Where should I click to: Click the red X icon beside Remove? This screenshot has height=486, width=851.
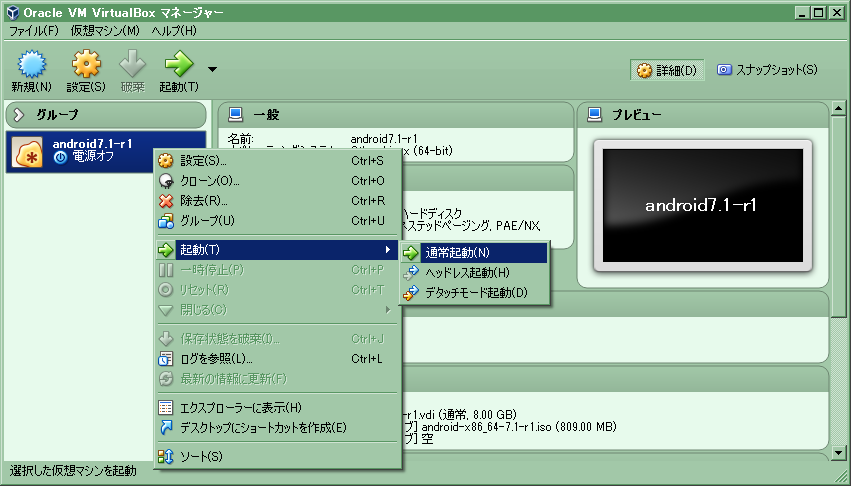tap(166, 201)
